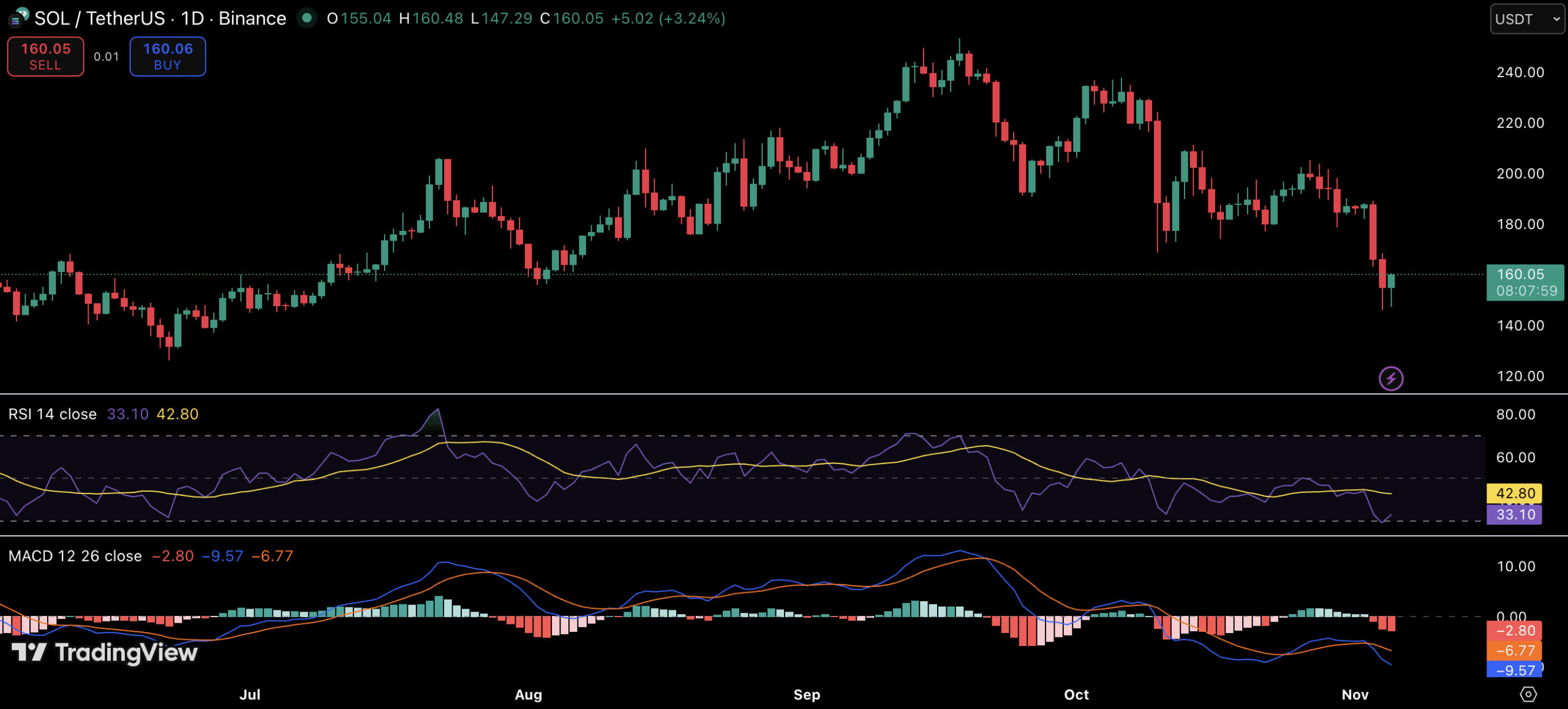Click the orange -6.77 MACD signal tag
The image size is (1568, 709).
[1515, 650]
